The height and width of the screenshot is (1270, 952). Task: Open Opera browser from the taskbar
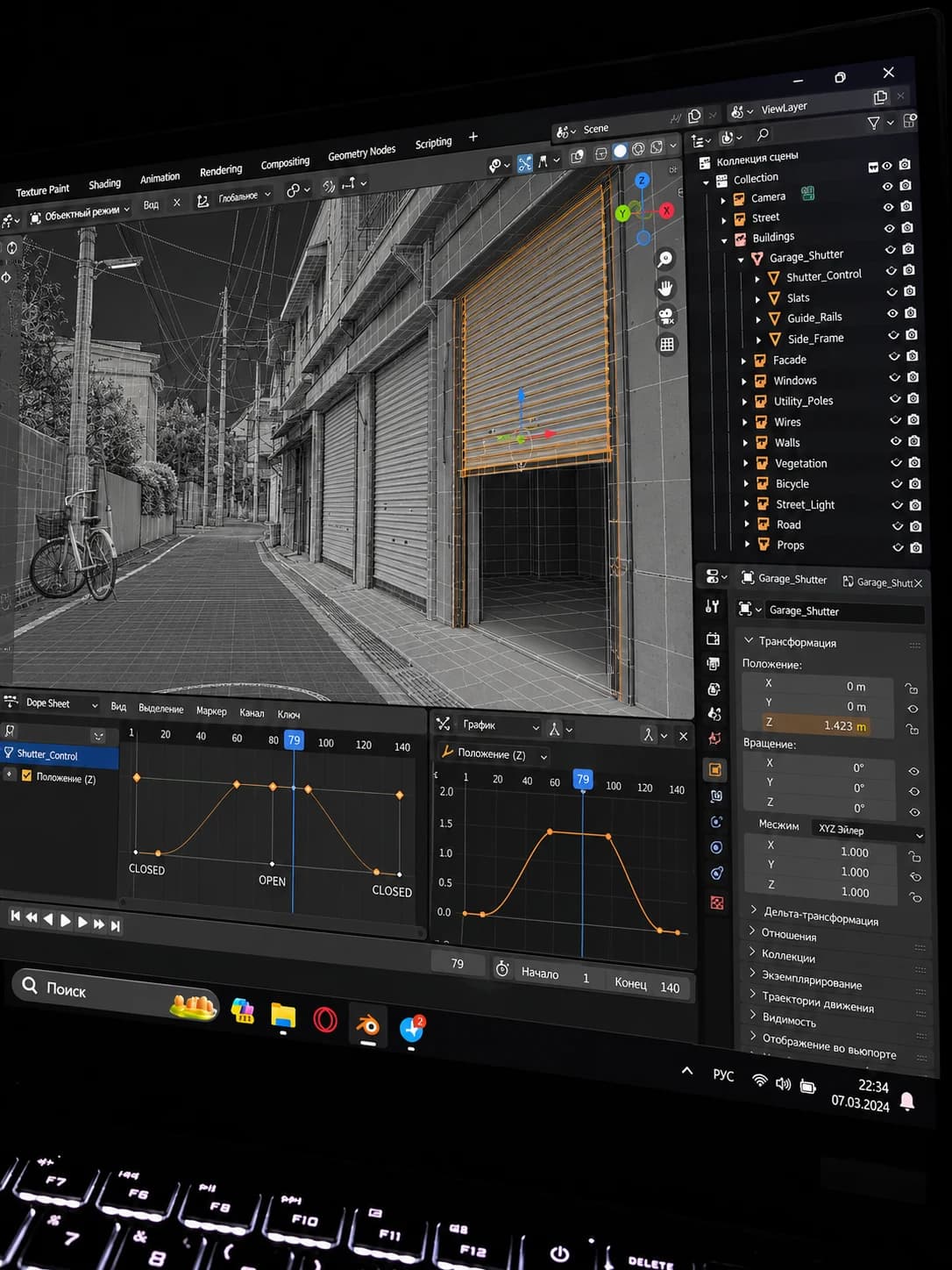pos(325,1019)
